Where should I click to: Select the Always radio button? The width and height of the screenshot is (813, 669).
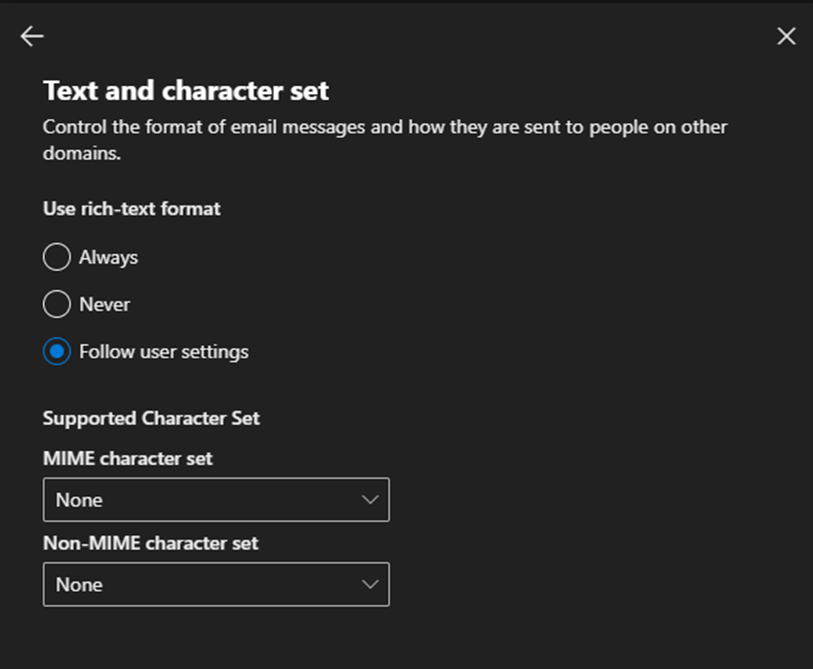tap(57, 257)
